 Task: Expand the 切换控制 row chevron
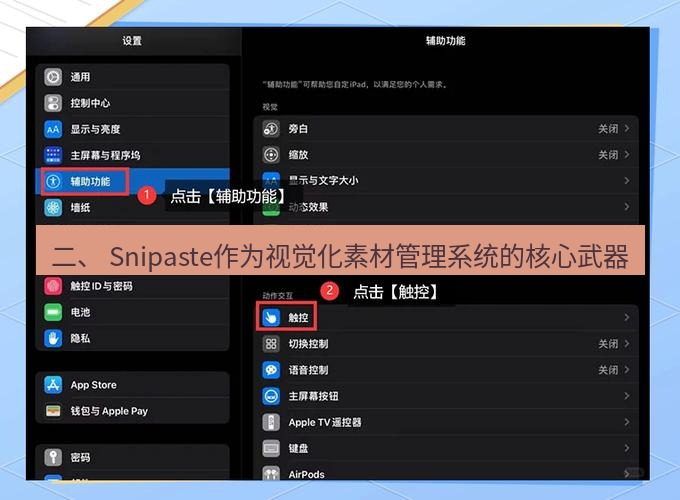627,344
